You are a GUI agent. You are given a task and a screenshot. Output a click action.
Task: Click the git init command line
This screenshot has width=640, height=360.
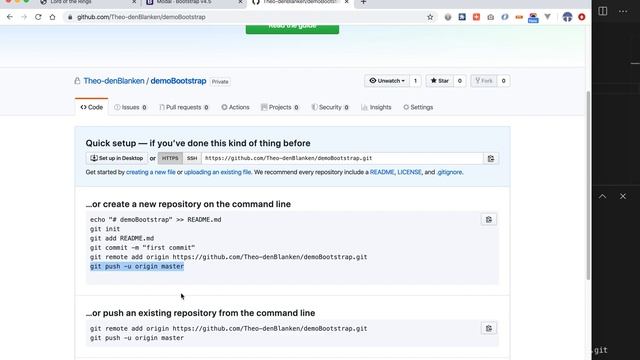(105, 229)
